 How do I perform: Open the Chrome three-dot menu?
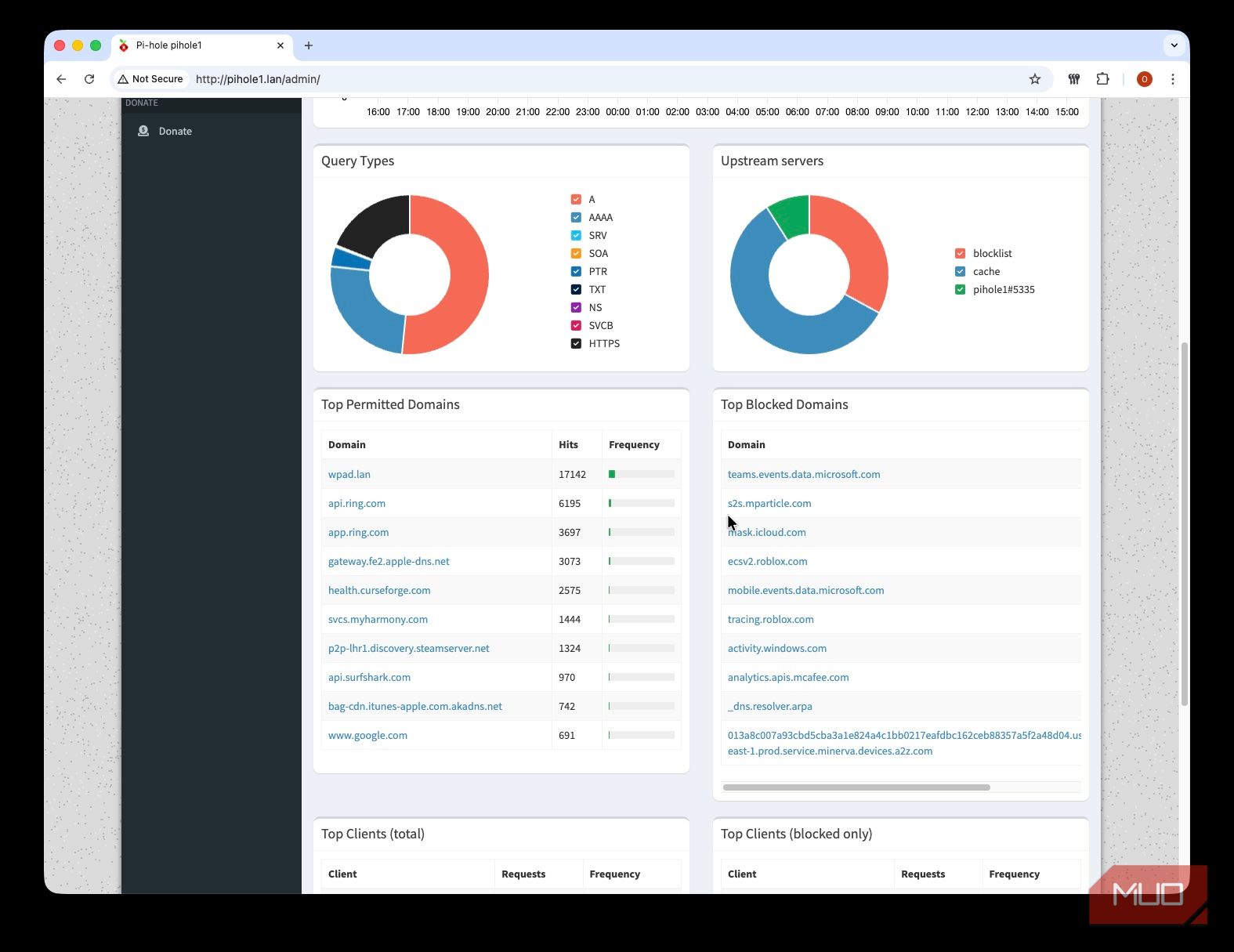1173,79
